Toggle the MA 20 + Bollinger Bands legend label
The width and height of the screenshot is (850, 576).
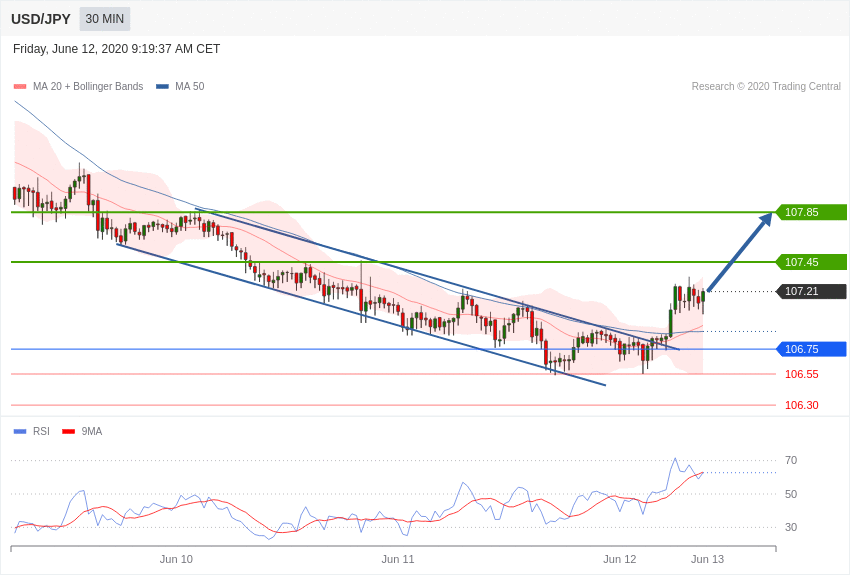tap(88, 87)
